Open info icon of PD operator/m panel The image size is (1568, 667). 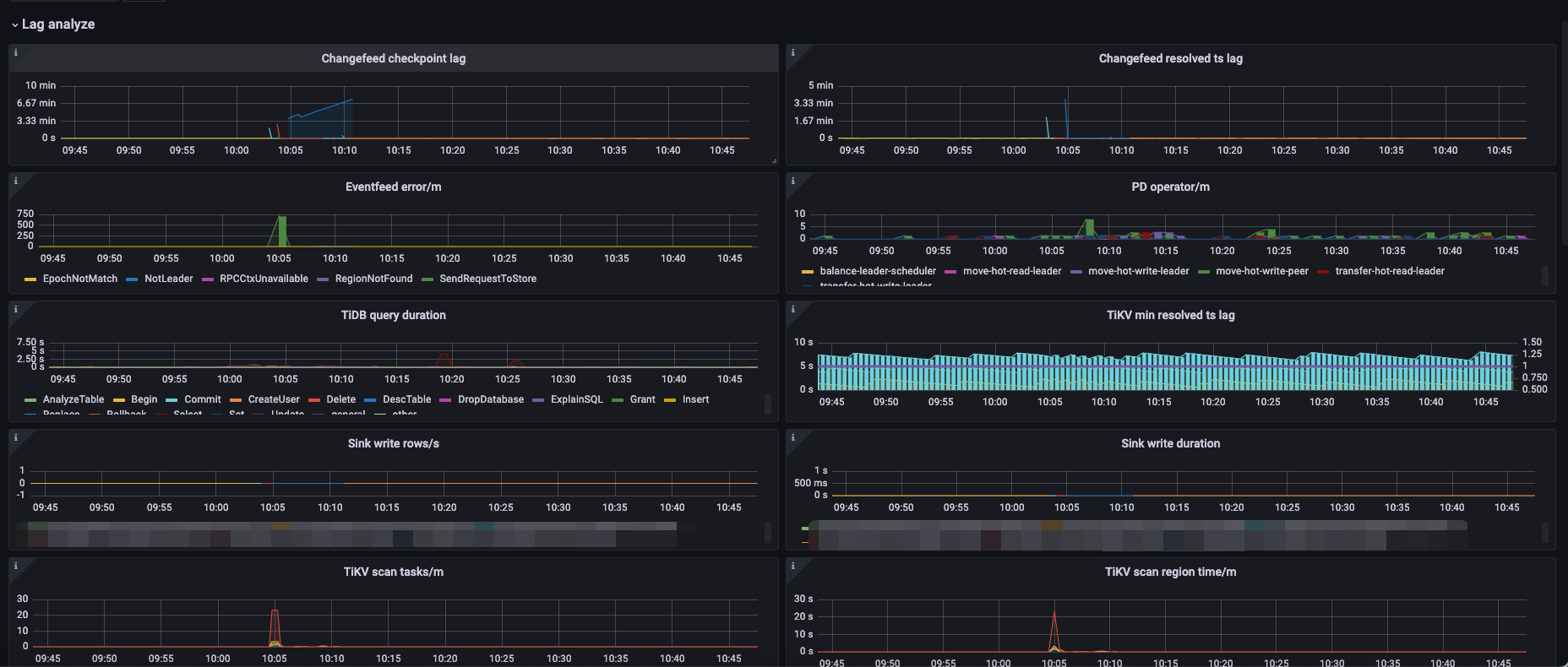click(x=792, y=181)
